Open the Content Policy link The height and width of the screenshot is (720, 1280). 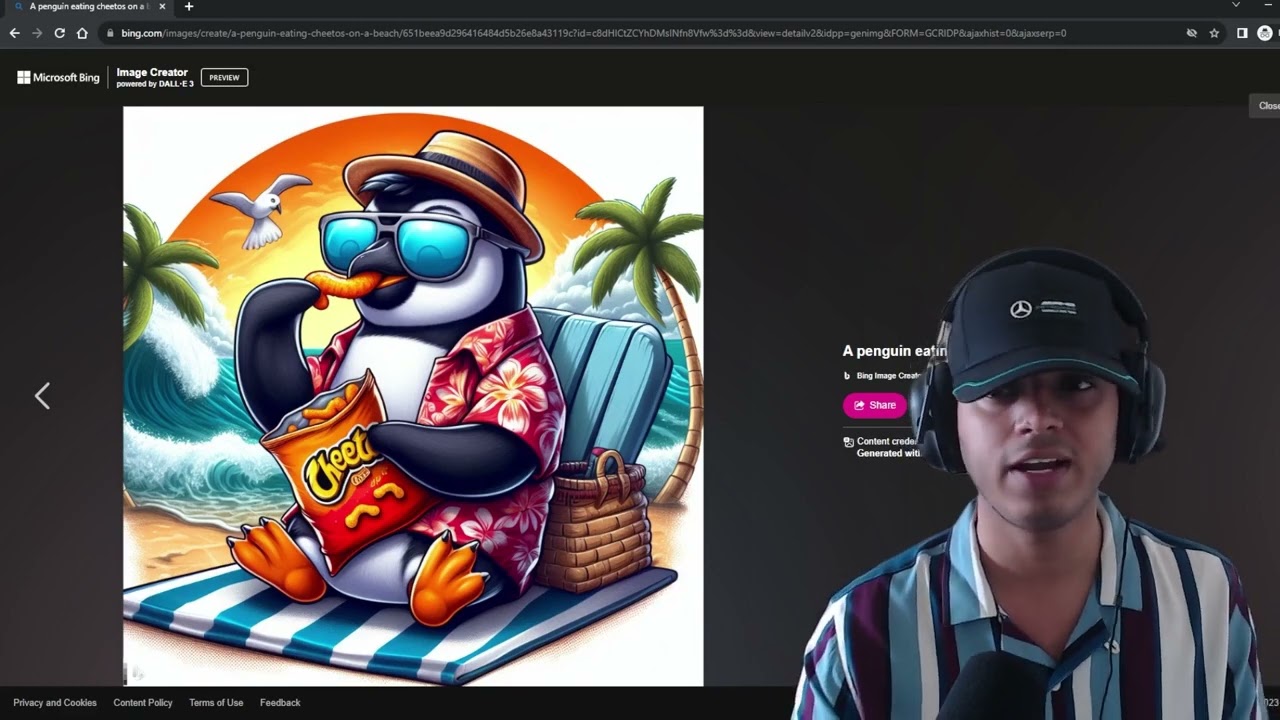click(143, 703)
